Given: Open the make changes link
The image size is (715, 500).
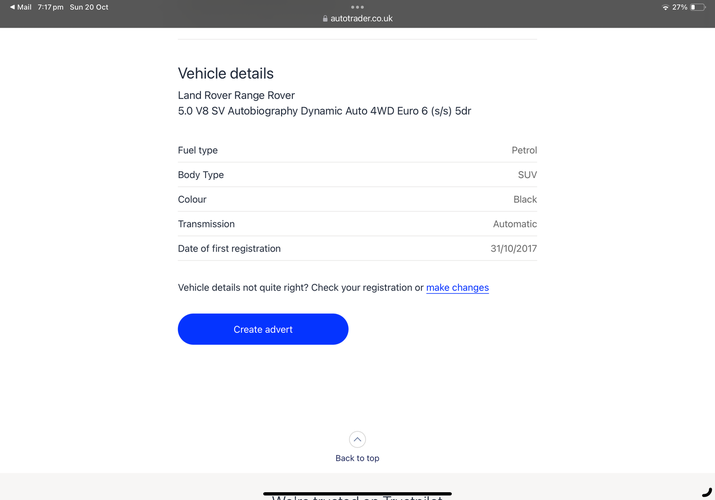Looking at the screenshot, I should 457,288.
